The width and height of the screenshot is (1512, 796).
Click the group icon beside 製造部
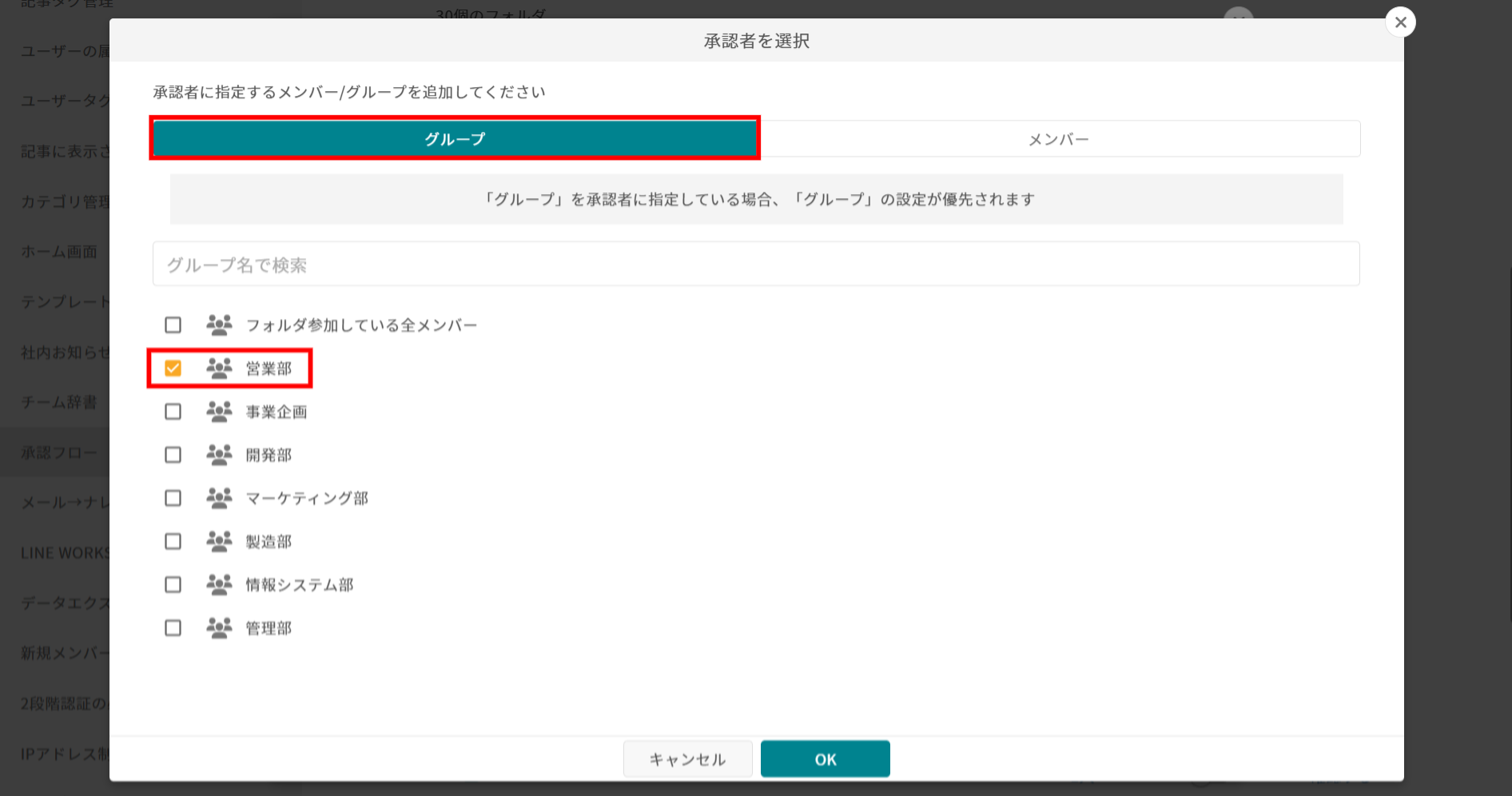(x=219, y=541)
